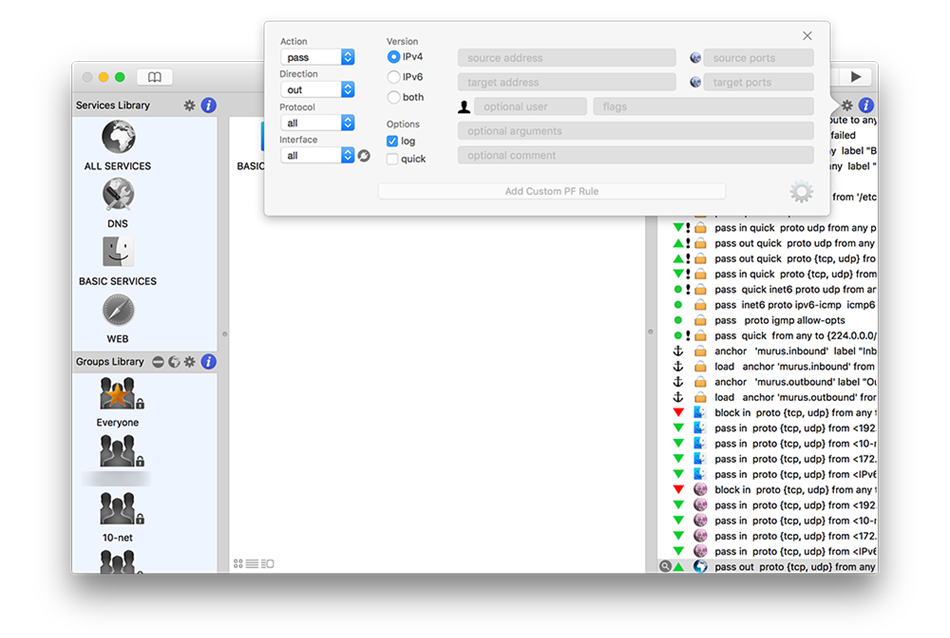The height and width of the screenshot is (638, 950).
Task: Open the Protocol dropdown menu
Action: click(x=317, y=123)
